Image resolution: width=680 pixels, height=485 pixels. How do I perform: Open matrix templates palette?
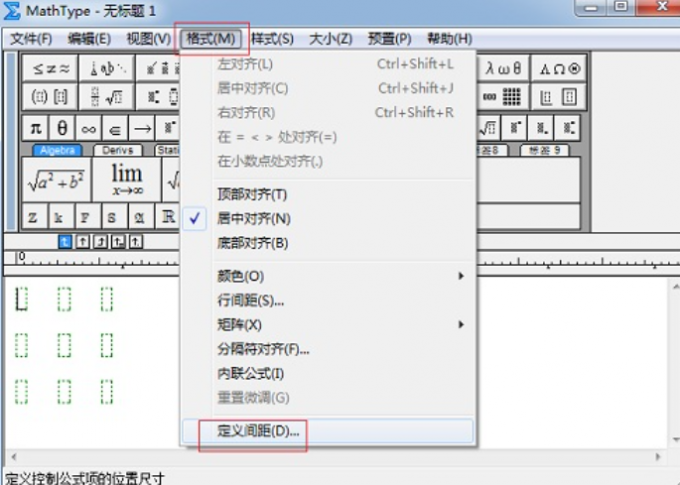click(x=503, y=96)
